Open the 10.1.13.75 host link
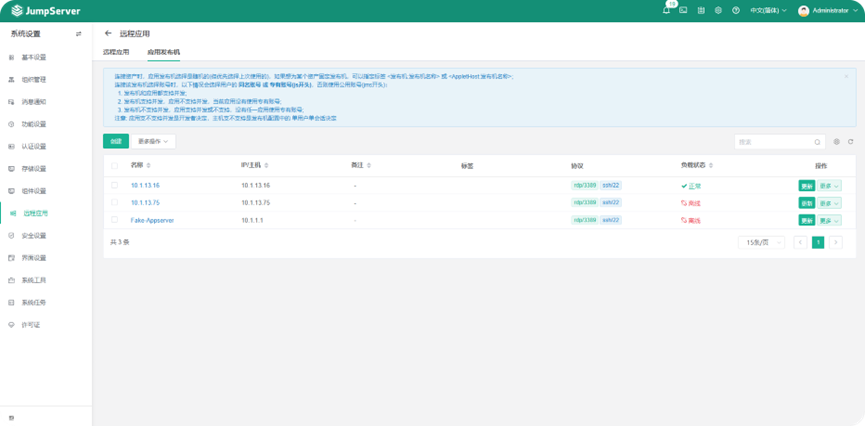Image resolution: width=865 pixels, height=426 pixels. tap(145, 202)
